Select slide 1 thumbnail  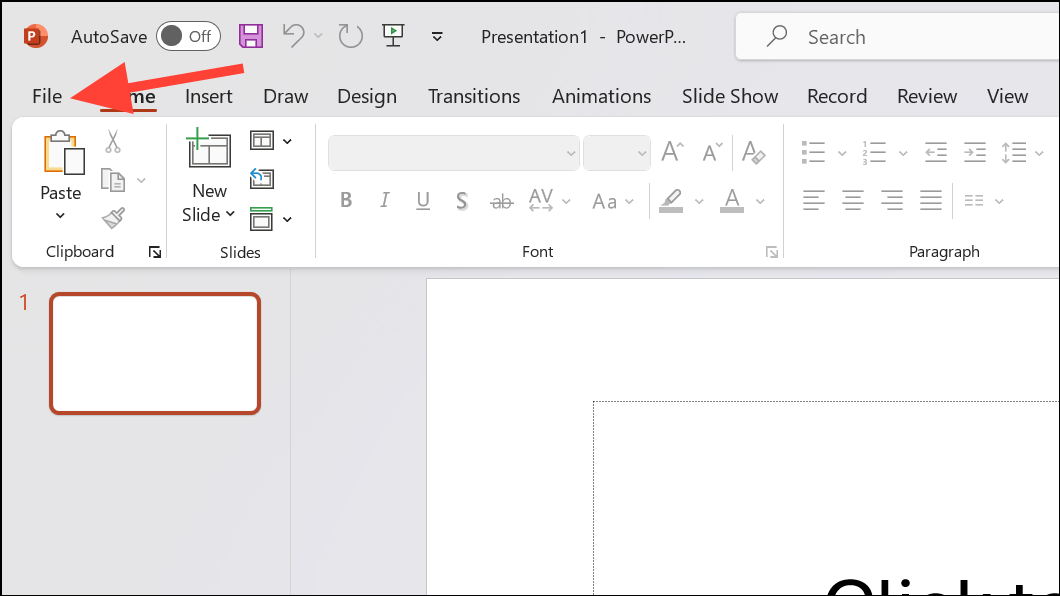[x=154, y=353]
